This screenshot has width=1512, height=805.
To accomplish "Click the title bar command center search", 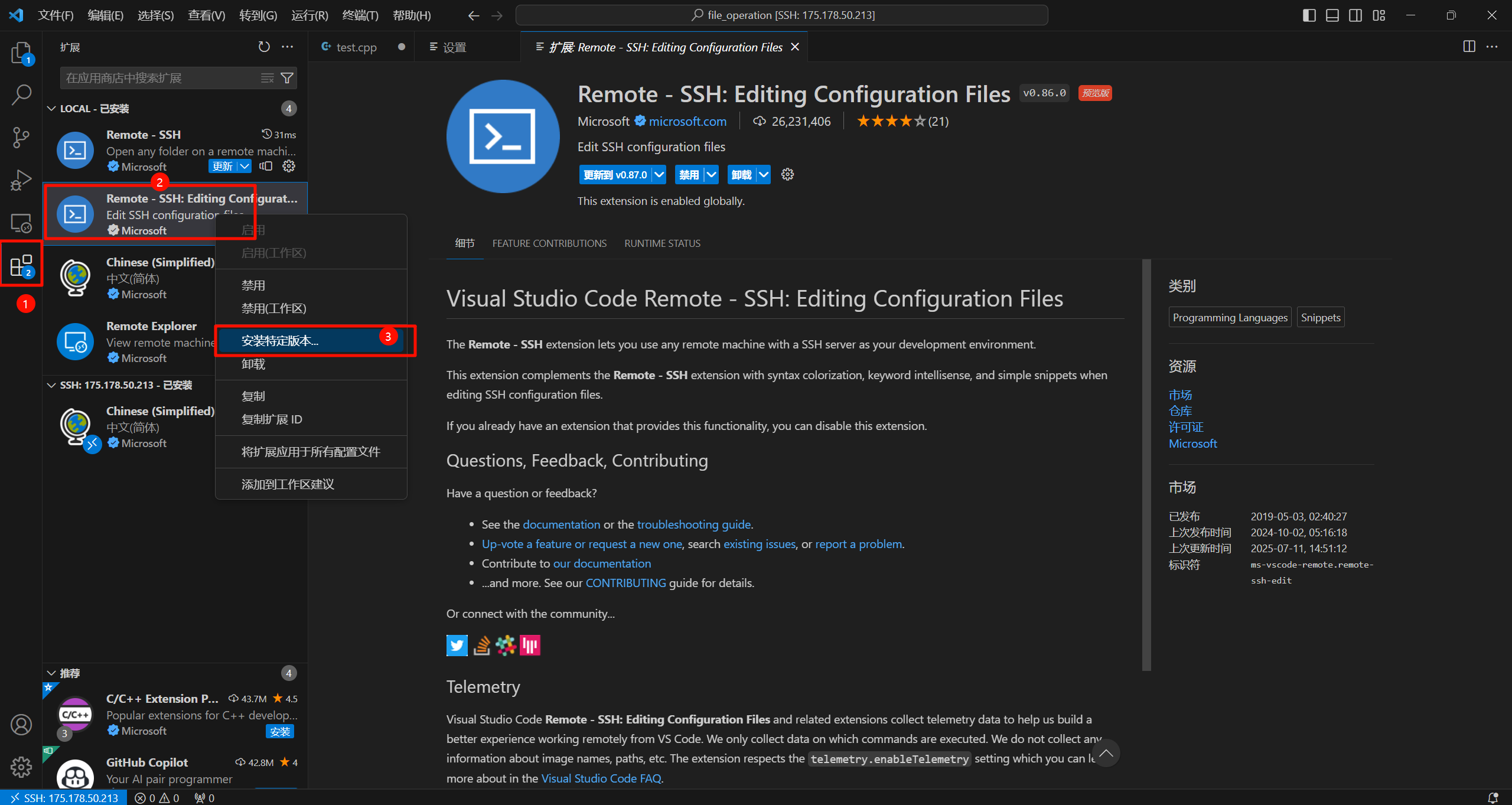I will [x=782, y=15].
